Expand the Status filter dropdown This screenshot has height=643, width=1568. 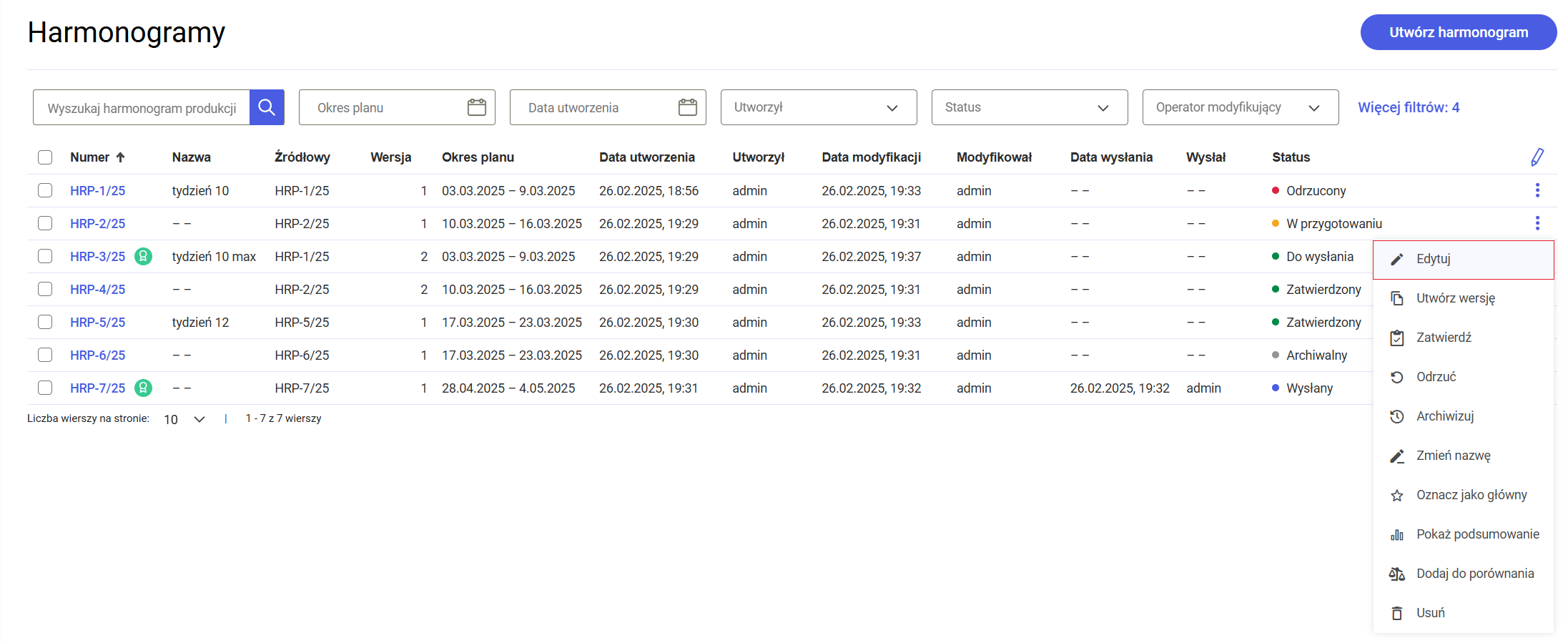pyautogui.click(x=1030, y=107)
